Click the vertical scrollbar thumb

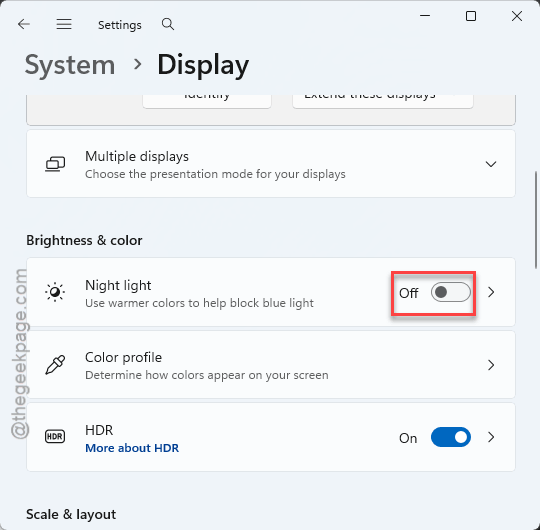pos(536,220)
